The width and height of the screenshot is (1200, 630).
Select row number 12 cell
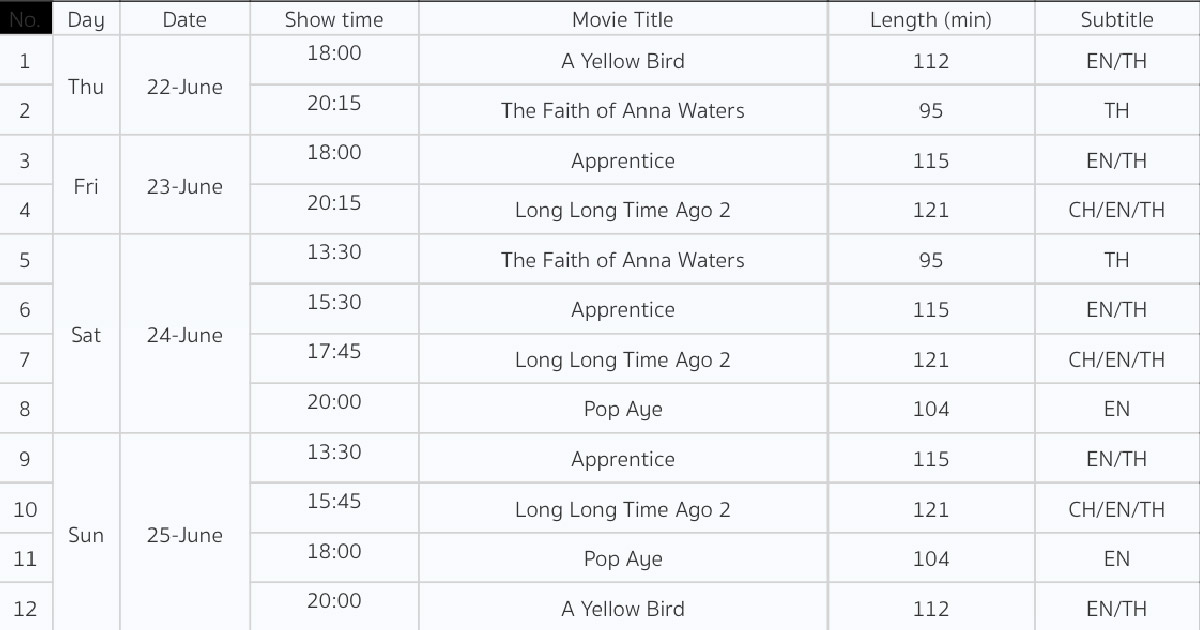tap(26, 607)
